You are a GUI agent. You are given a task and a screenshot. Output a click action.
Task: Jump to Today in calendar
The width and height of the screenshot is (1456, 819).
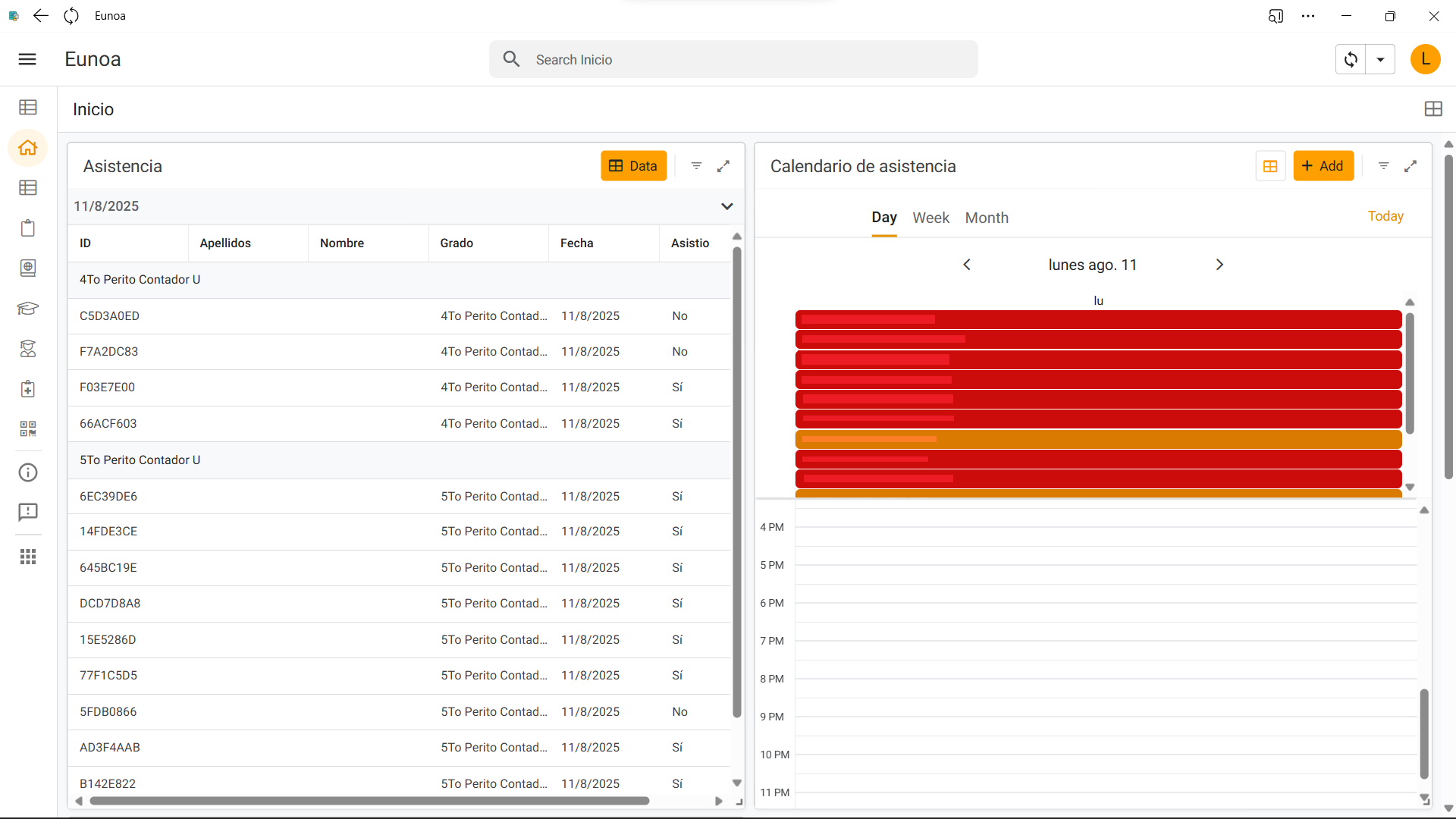(1385, 216)
